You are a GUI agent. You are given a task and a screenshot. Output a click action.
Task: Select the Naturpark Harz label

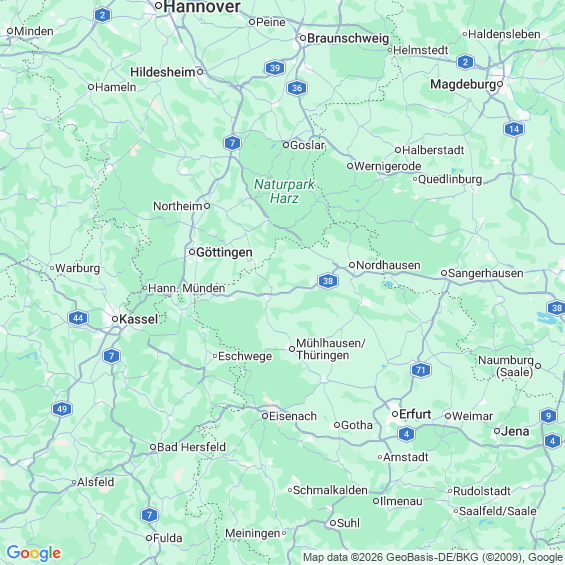pyautogui.click(x=284, y=191)
